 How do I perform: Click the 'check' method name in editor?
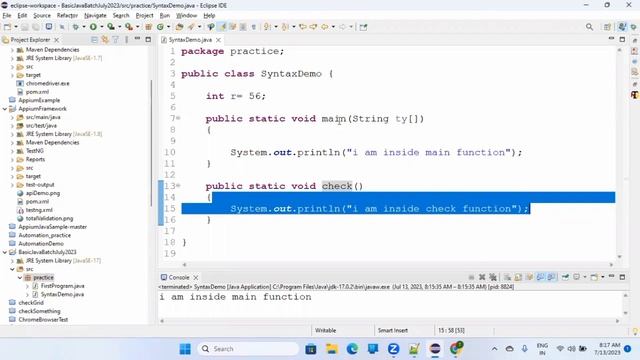pyautogui.click(x=337, y=186)
